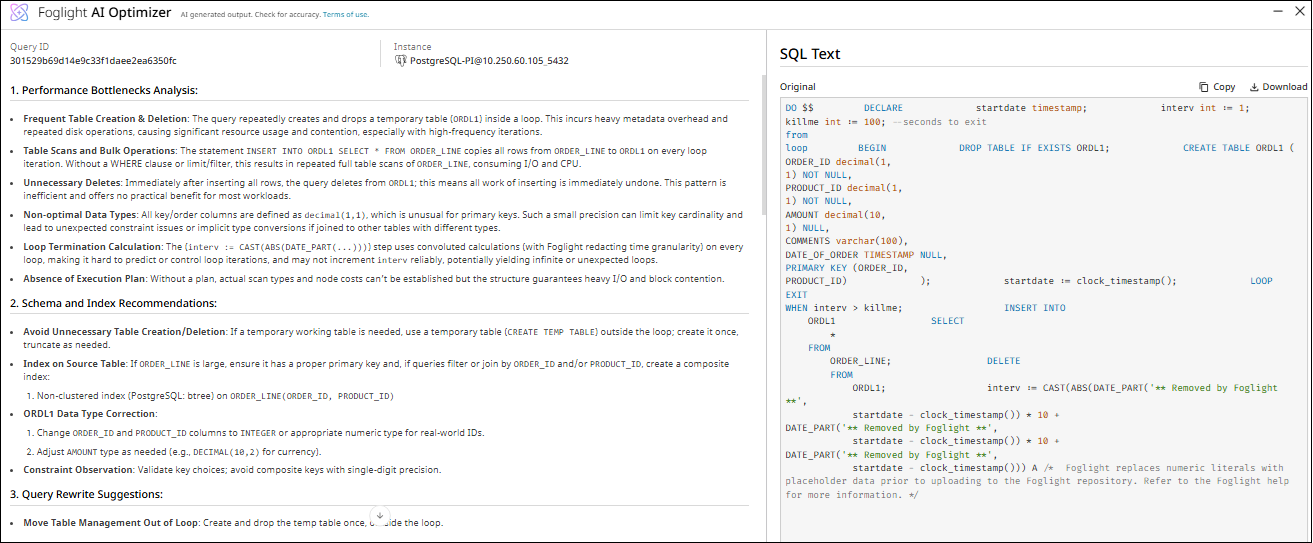Download the SQL text
The width and height of the screenshot is (1313, 543).
tap(1279, 87)
